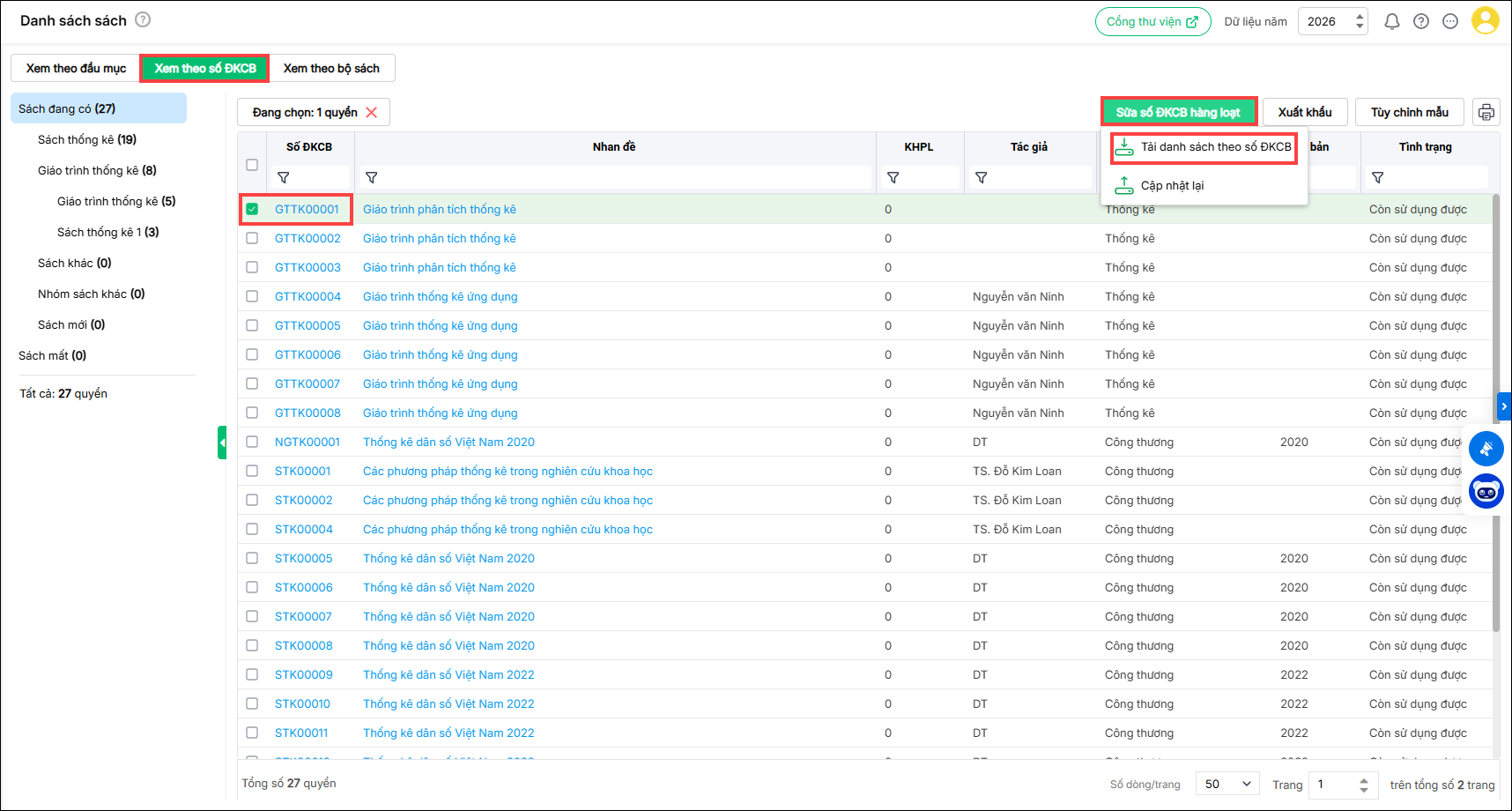Switch to Xem theo đầu mục tab
The image size is (1512, 811).
click(76, 68)
